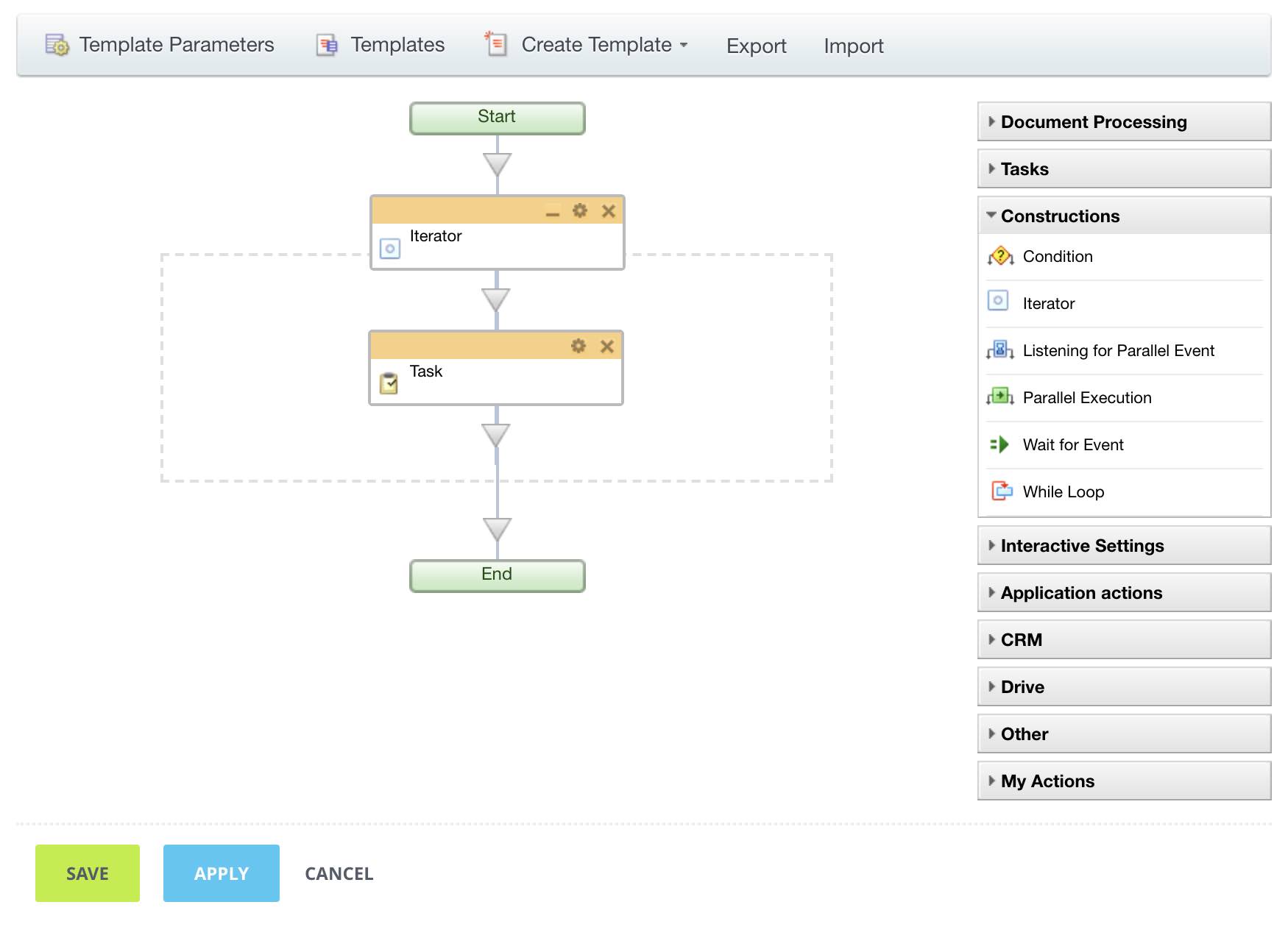1288x927 pixels.
Task: Select the Wait for Event icon
Action: (x=999, y=444)
